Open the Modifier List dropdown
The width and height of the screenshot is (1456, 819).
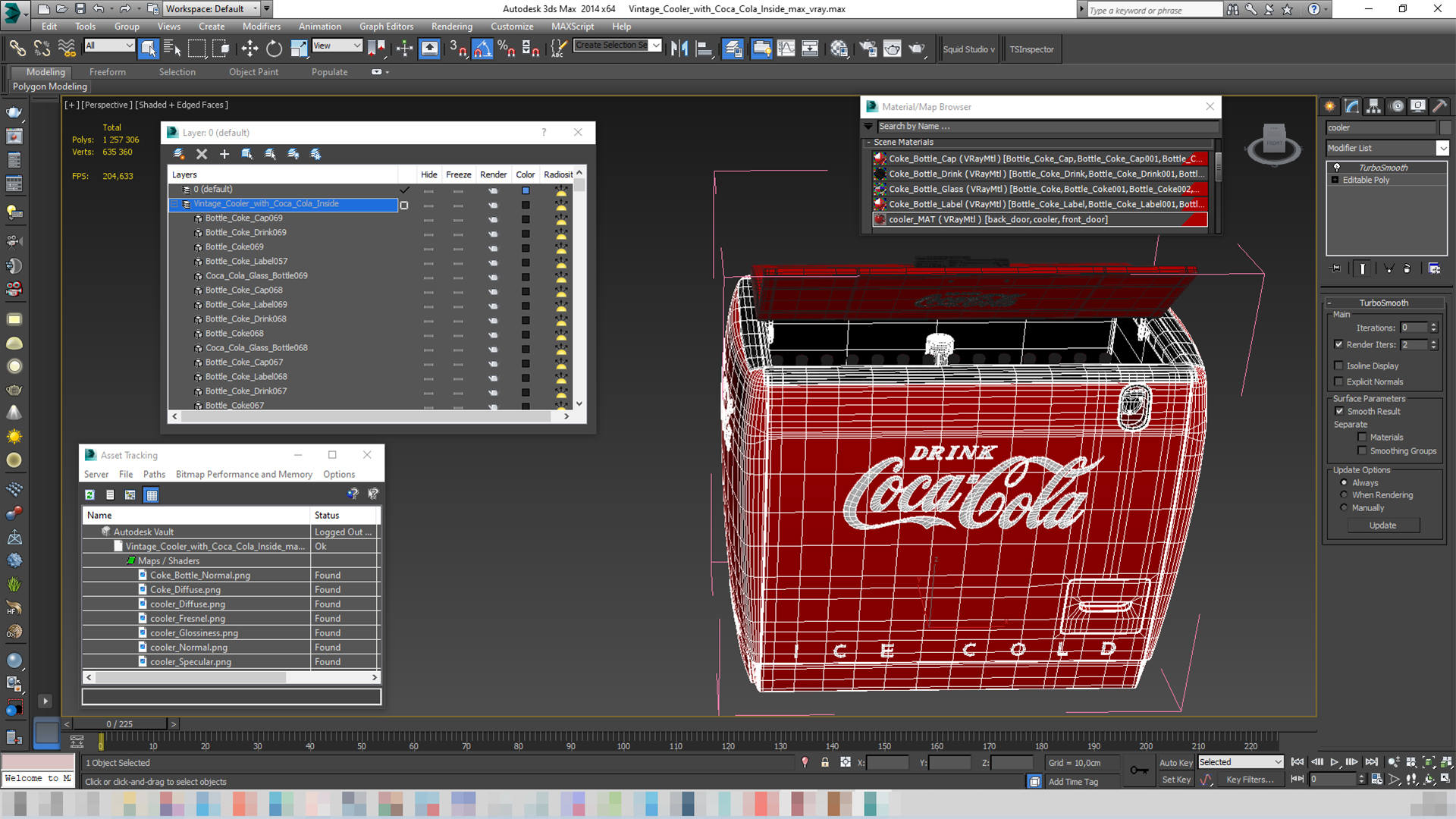coord(1442,148)
